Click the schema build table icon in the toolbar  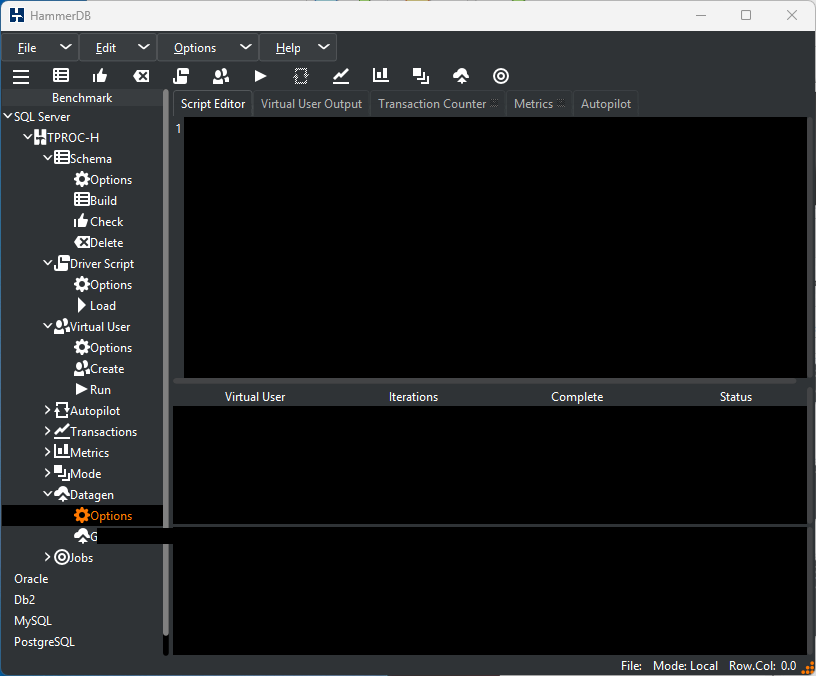click(61, 76)
